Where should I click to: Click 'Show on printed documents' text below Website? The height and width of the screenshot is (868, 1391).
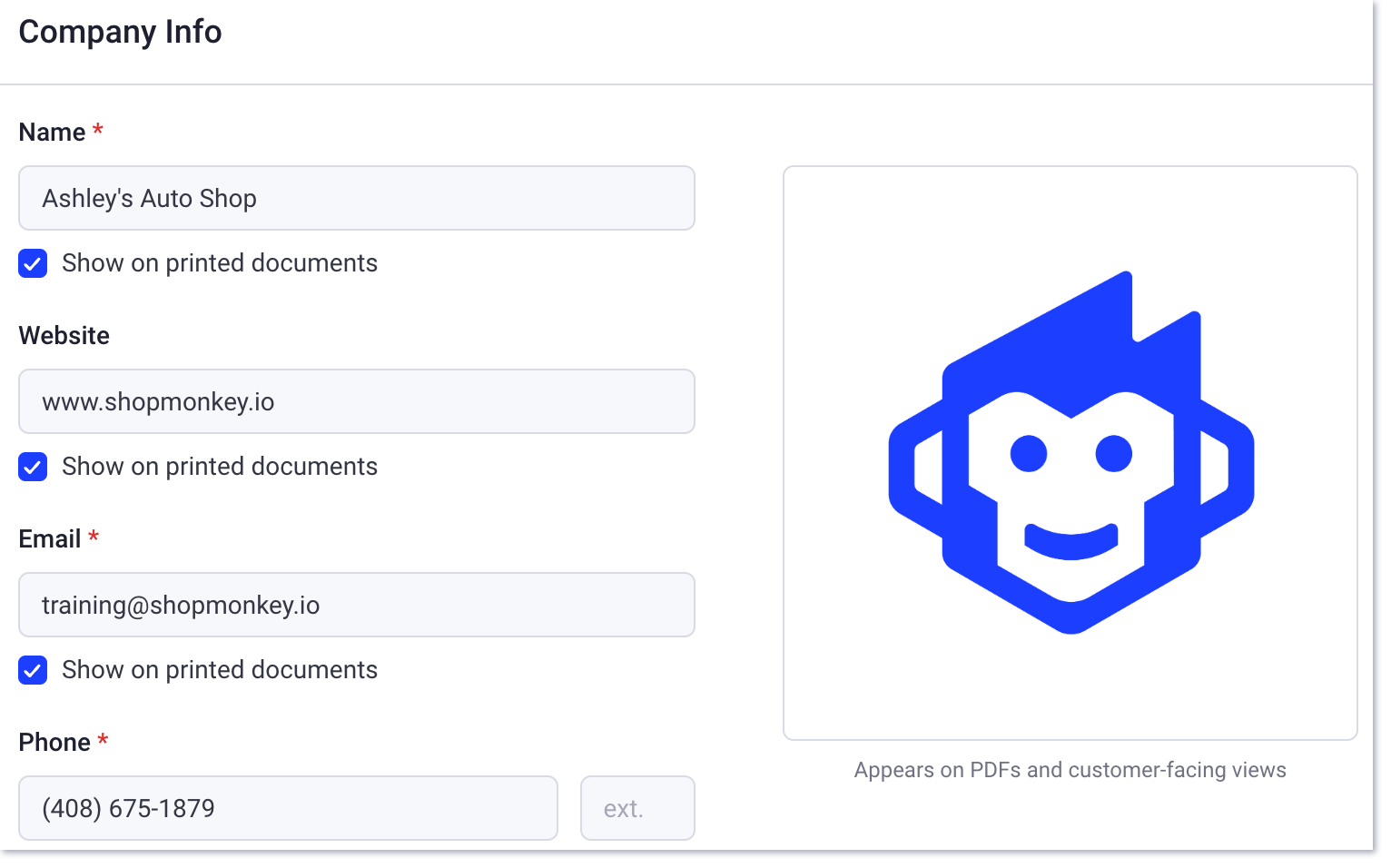220,467
